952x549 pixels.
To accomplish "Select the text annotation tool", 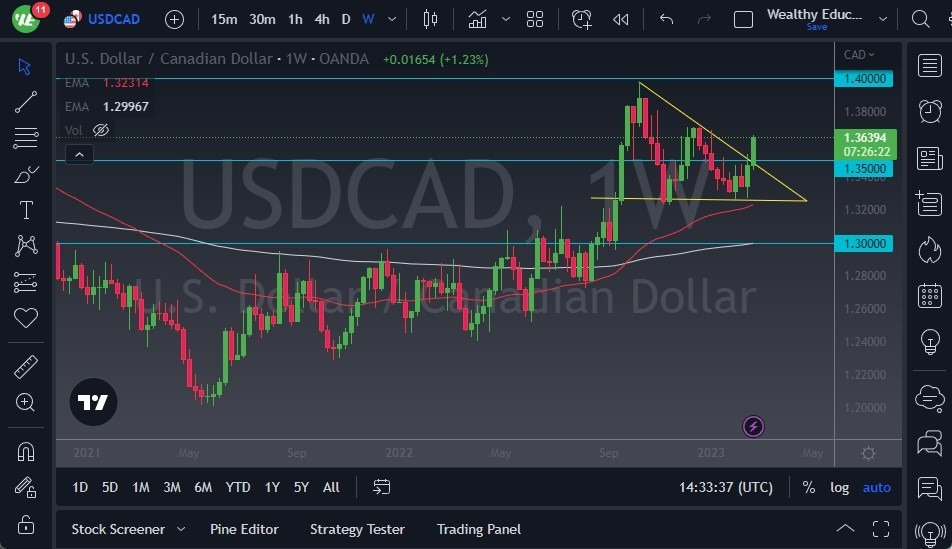I will (x=26, y=210).
